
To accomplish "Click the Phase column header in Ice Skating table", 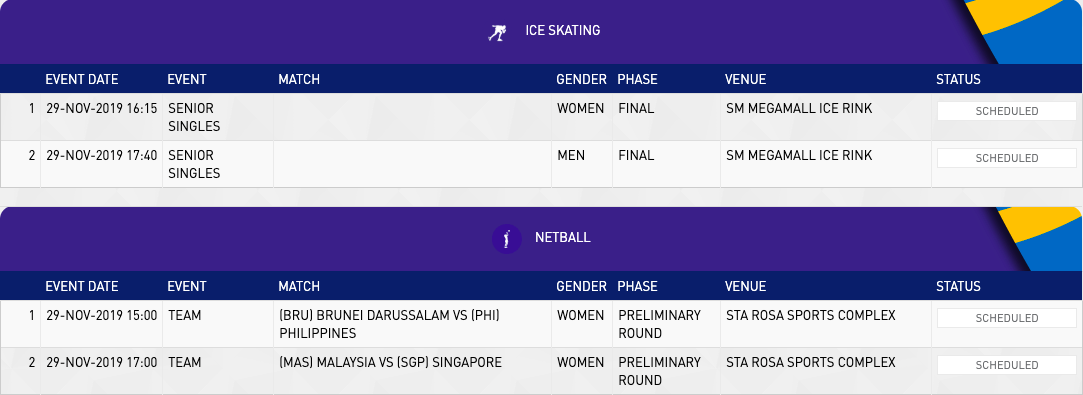I will pos(638,79).
